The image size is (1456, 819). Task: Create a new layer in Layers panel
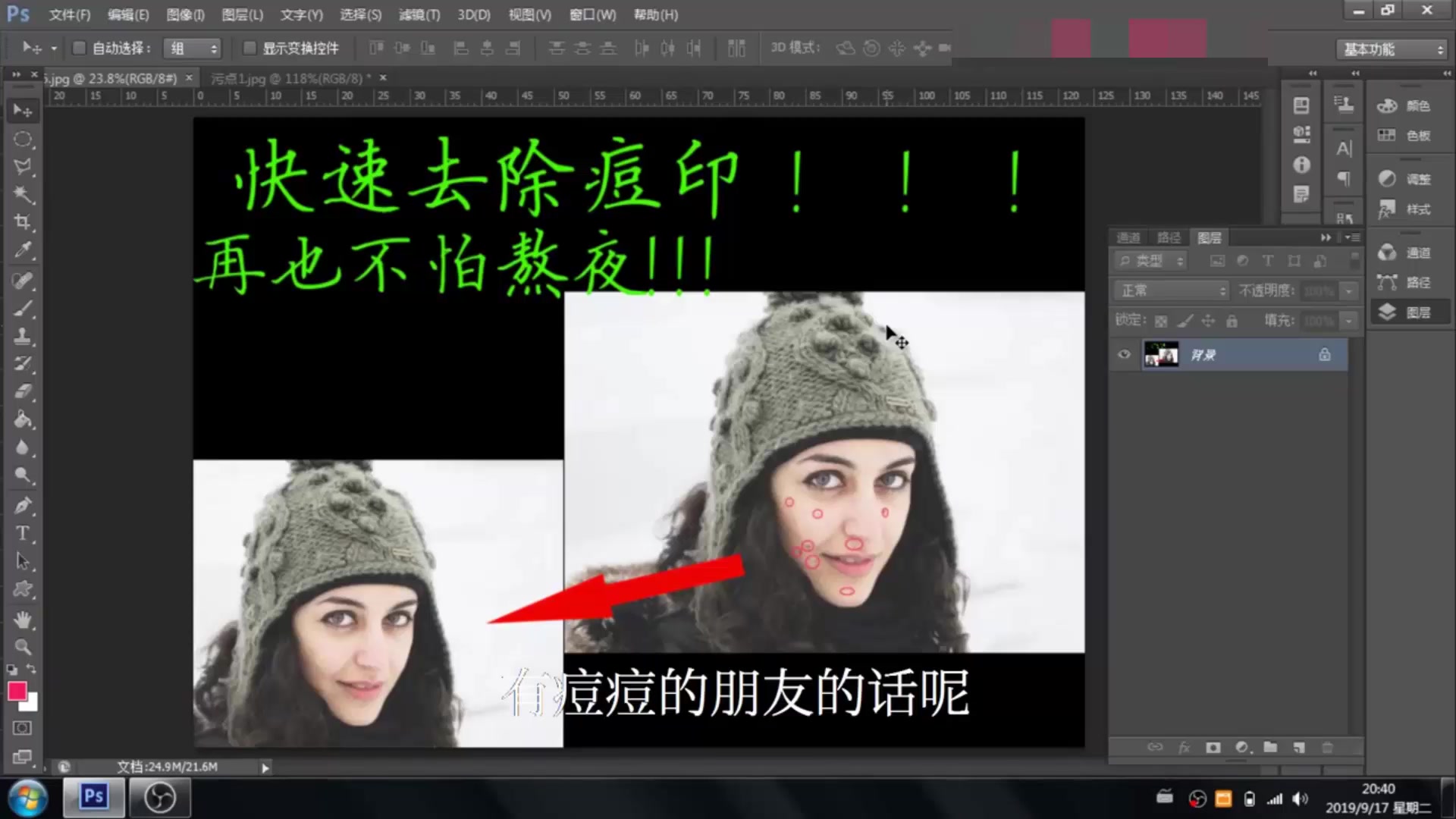coord(1298,747)
